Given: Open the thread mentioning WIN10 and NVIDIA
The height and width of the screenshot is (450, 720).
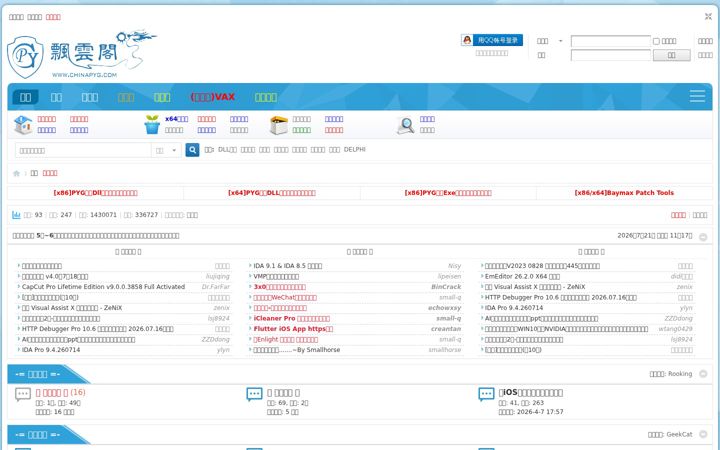Looking at the screenshot, I should coord(566,329).
